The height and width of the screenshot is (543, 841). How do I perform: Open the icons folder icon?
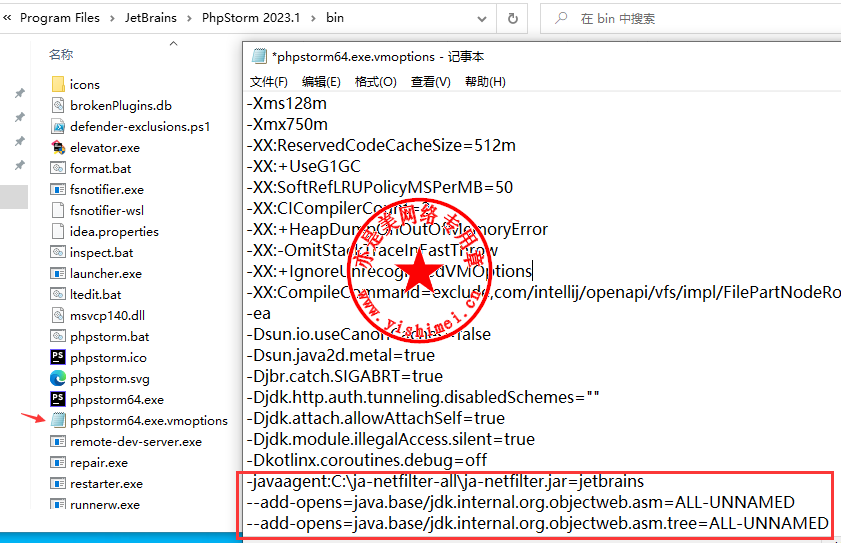point(58,84)
